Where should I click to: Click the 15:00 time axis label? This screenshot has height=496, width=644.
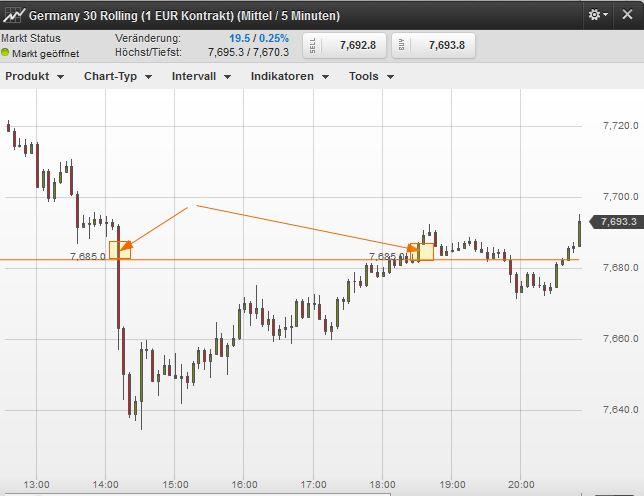pyautogui.click(x=175, y=485)
